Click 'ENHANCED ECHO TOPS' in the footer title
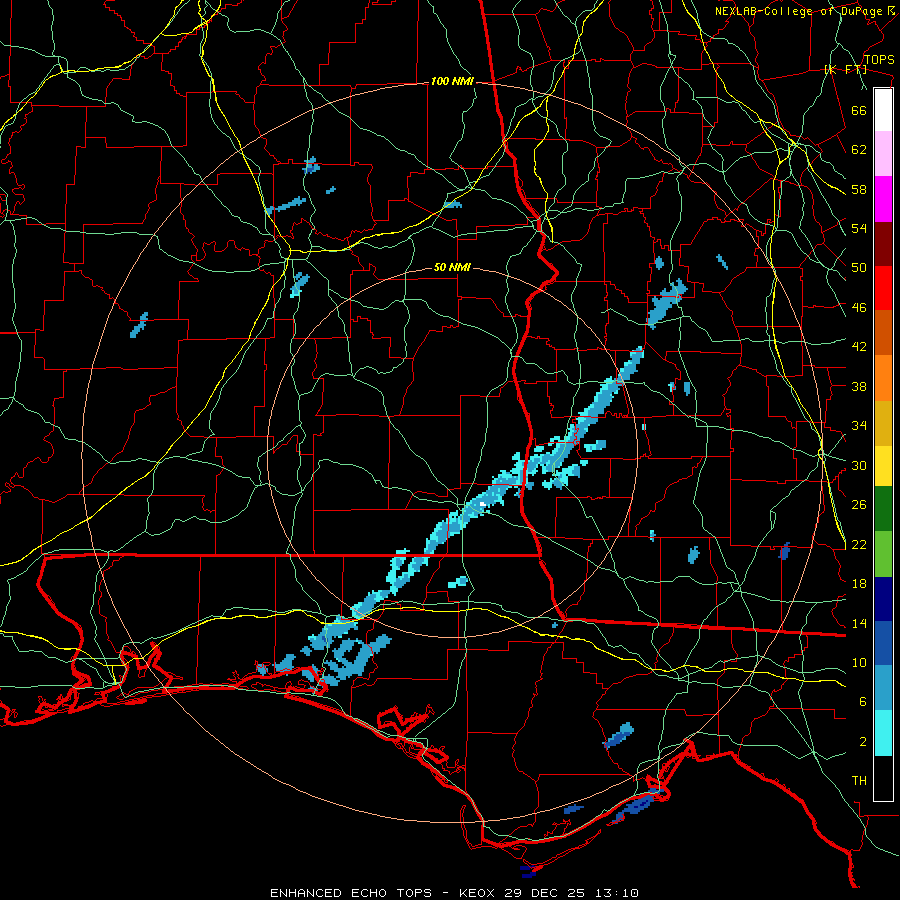The width and height of the screenshot is (900, 900). pos(350,893)
